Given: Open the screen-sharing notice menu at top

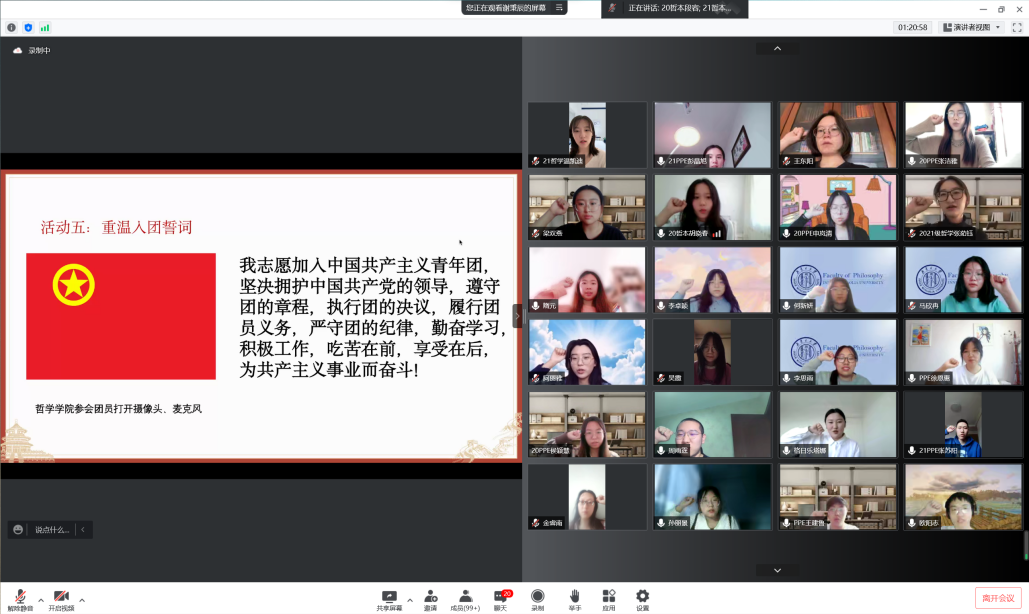Looking at the screenshot, I should pos(560,7).
